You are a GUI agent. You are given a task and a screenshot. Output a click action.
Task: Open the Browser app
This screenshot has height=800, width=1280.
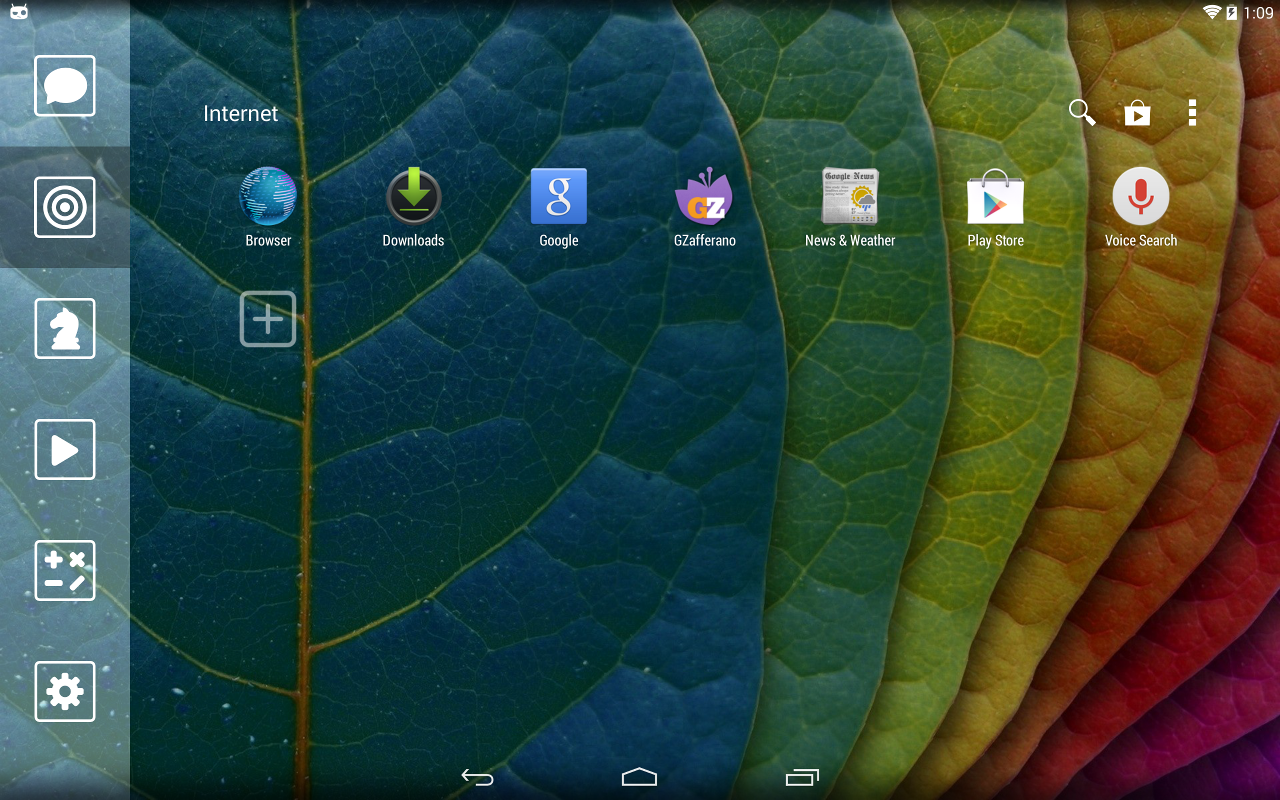tap(267, 196)
